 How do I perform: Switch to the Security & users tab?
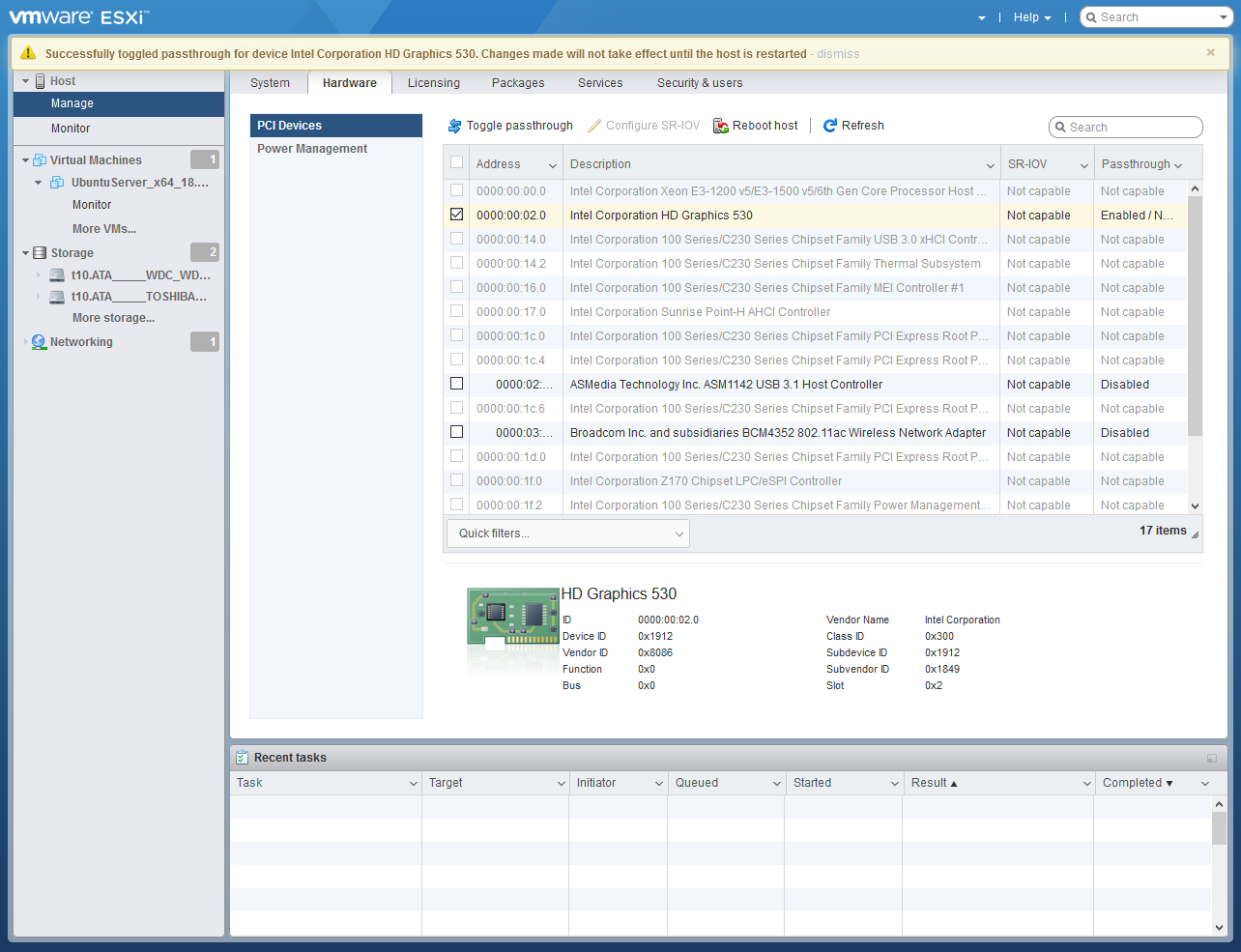tap(700, 83)
